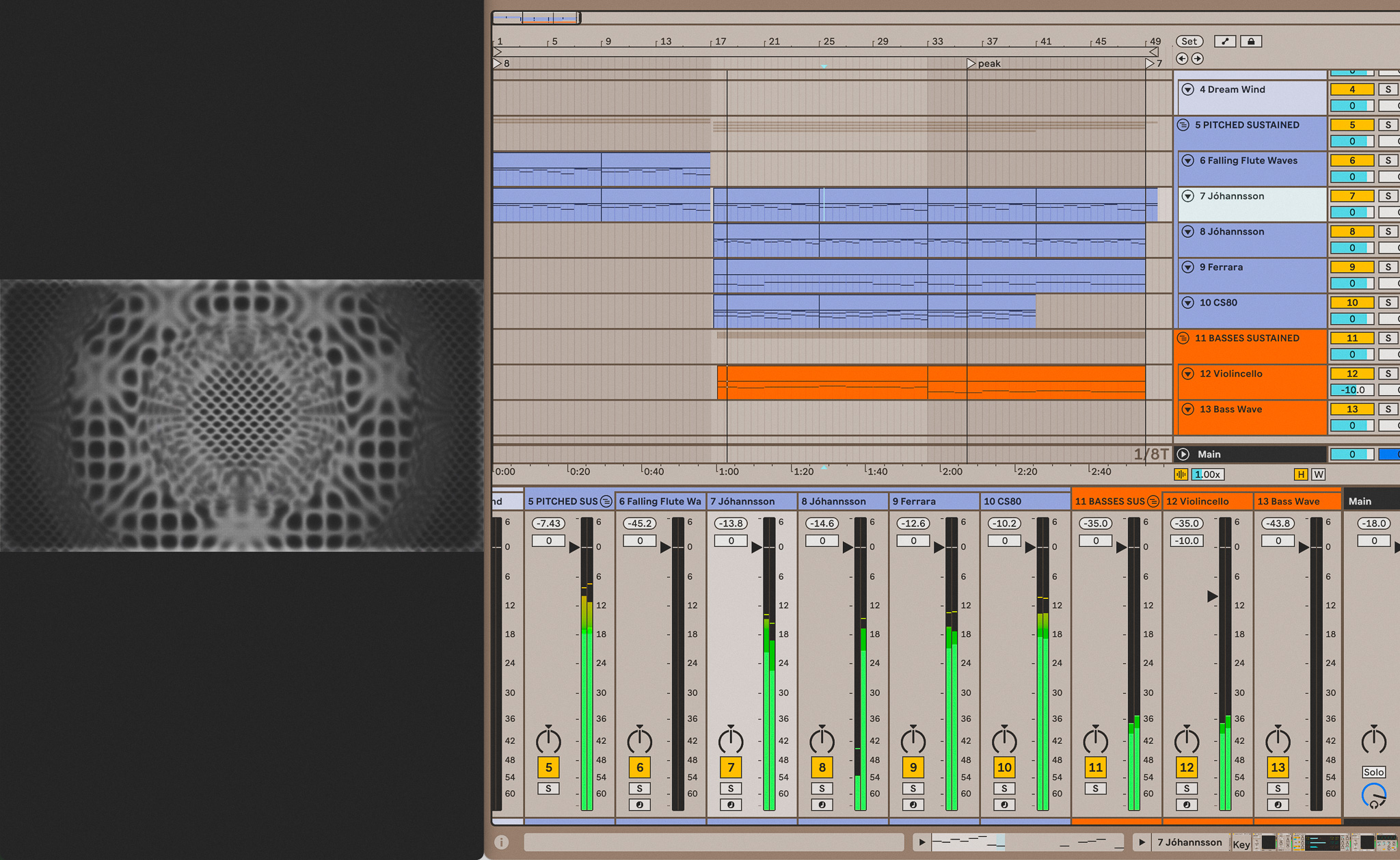
Task: Toggle the H optimize height button
Action: click(x=1301, y=474)
